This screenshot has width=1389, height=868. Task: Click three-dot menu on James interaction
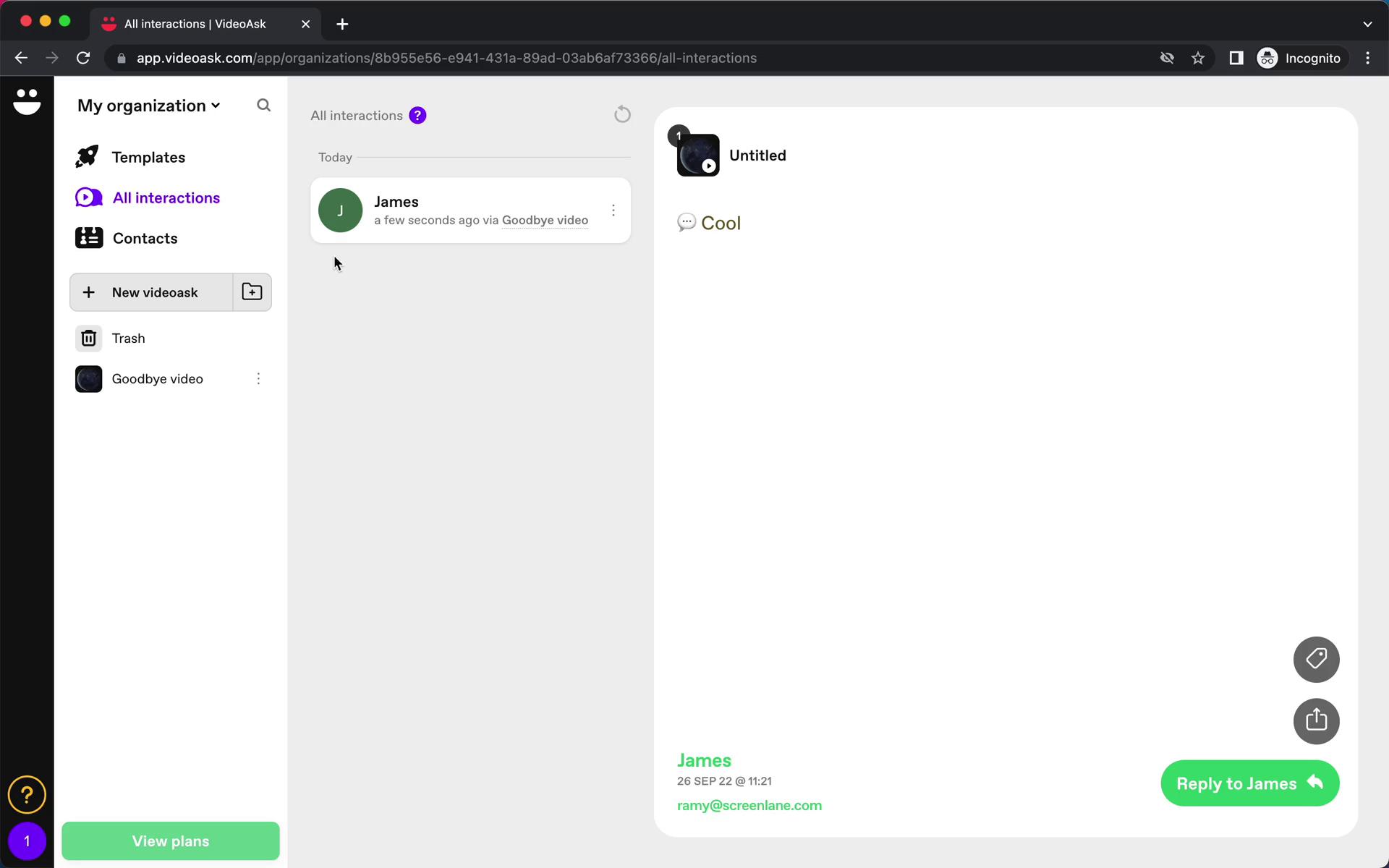[x=613, y=210]
